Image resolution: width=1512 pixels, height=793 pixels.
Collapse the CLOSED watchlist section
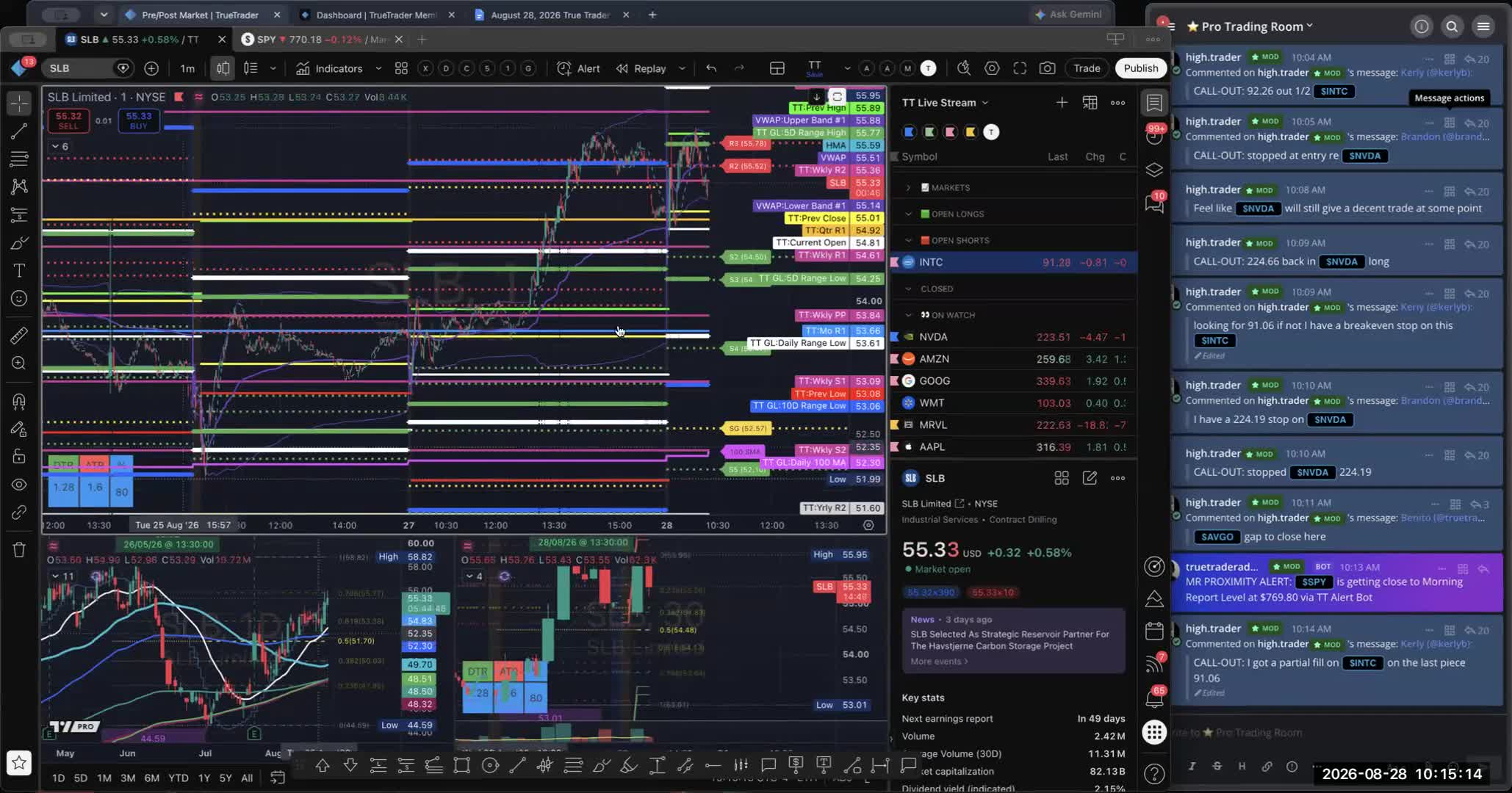click(908, 289)
